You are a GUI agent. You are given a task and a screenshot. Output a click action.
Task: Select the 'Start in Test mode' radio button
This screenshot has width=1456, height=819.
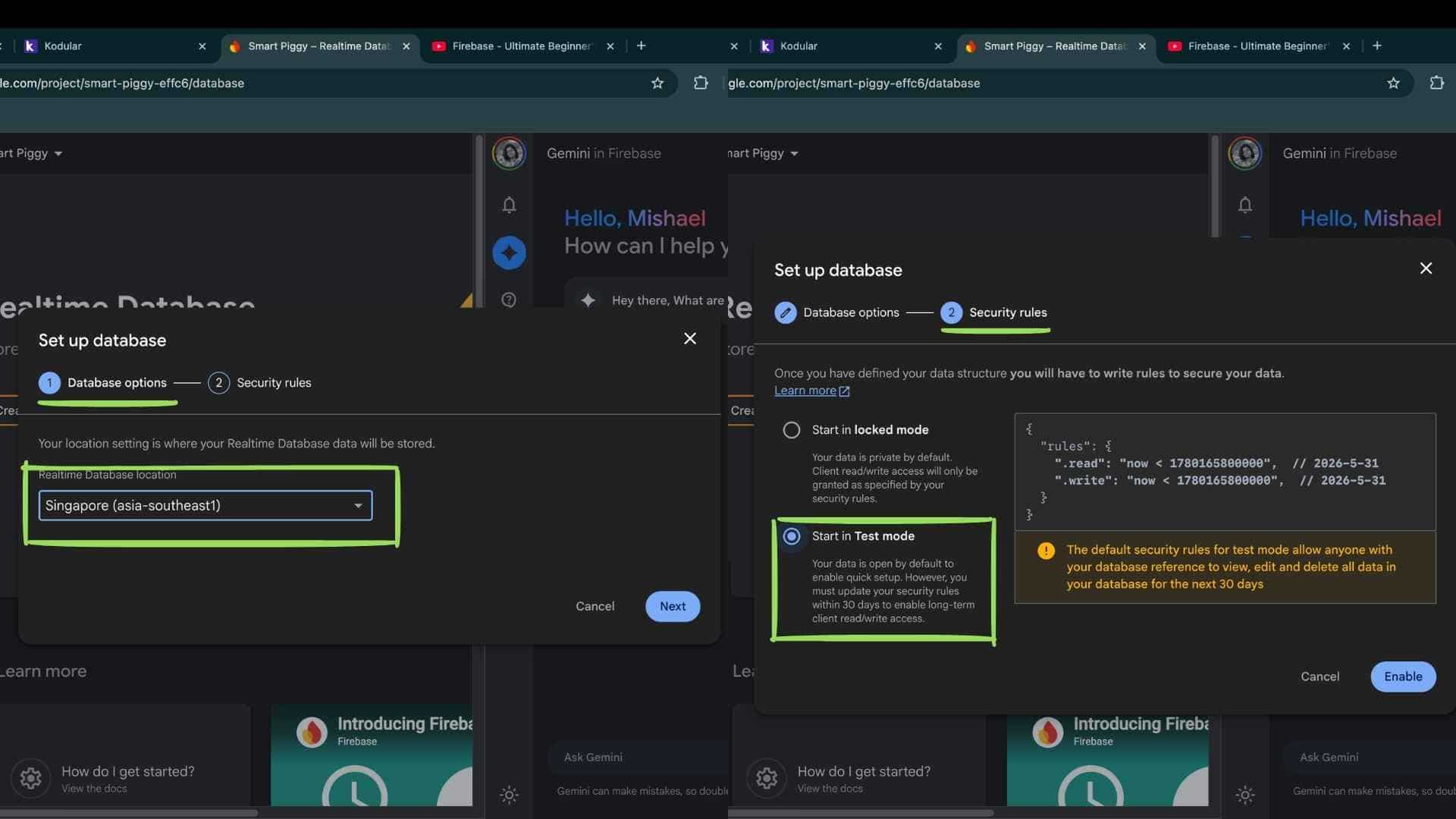click(792, 536)
